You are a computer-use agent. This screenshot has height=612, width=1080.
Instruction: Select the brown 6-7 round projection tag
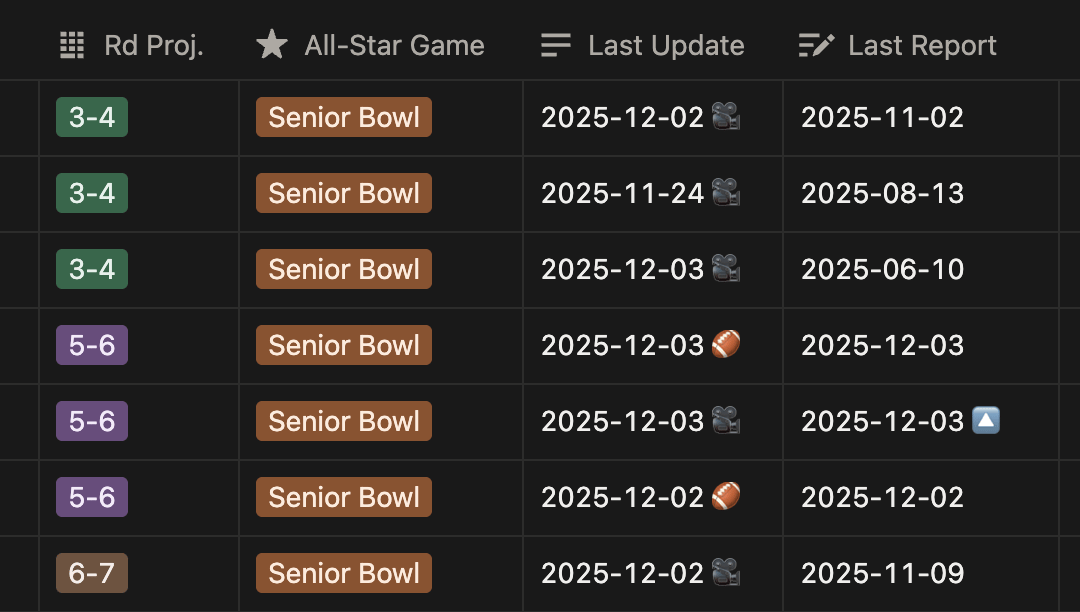(x=92, y=573)
